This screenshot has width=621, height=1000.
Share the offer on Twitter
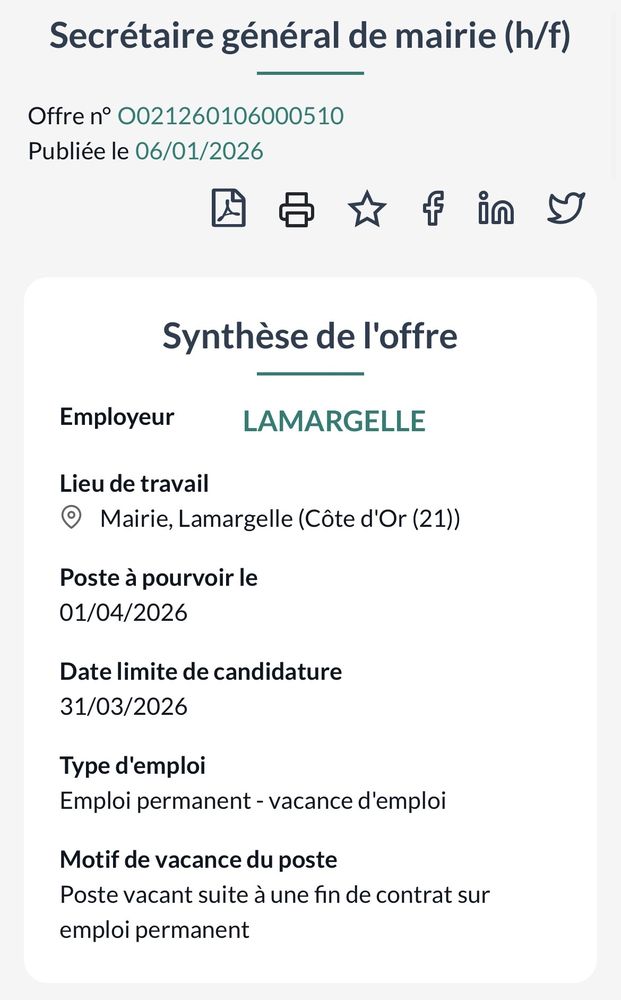click(565, 209)
